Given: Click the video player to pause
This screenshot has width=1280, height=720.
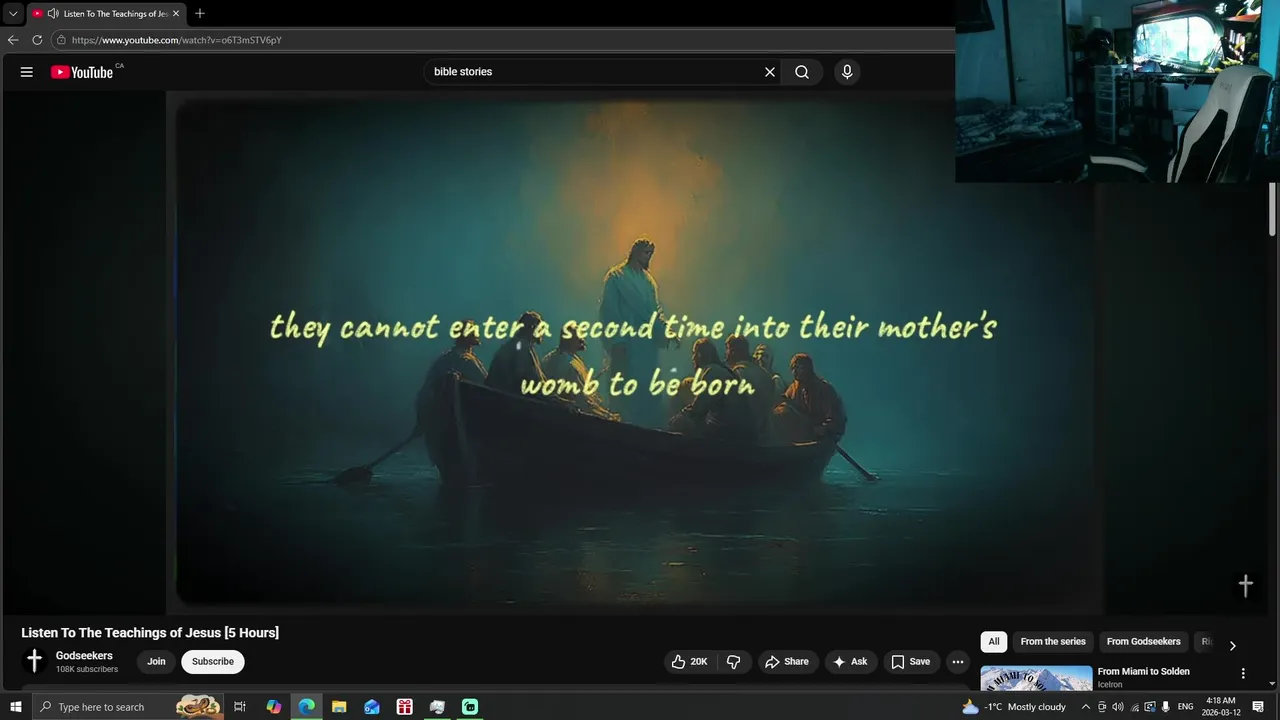Looking at the screenshot, I should (x=634, y=352).
